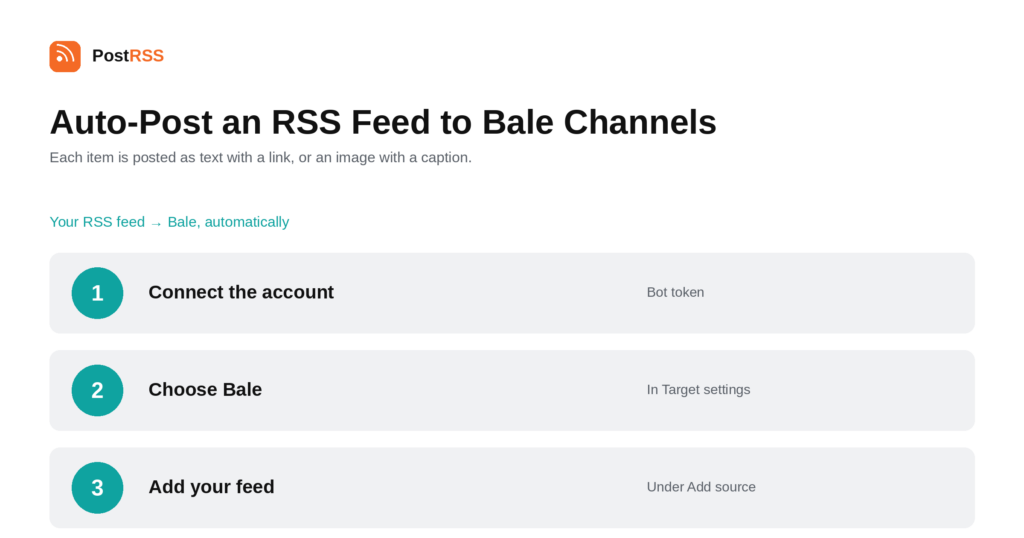Select the first step card's gray background
1024x538 pixels.
[512, 293]
